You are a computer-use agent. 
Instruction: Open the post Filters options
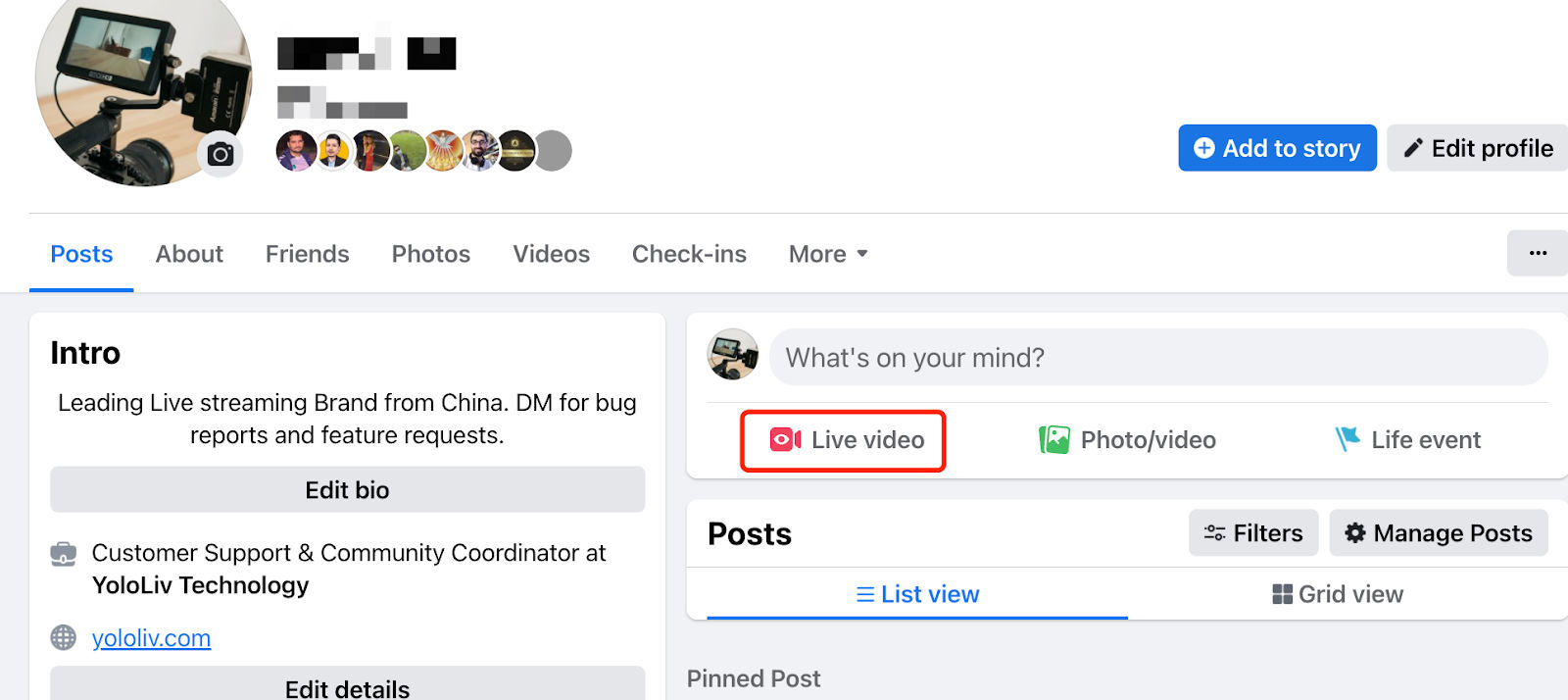[1253, 533]
